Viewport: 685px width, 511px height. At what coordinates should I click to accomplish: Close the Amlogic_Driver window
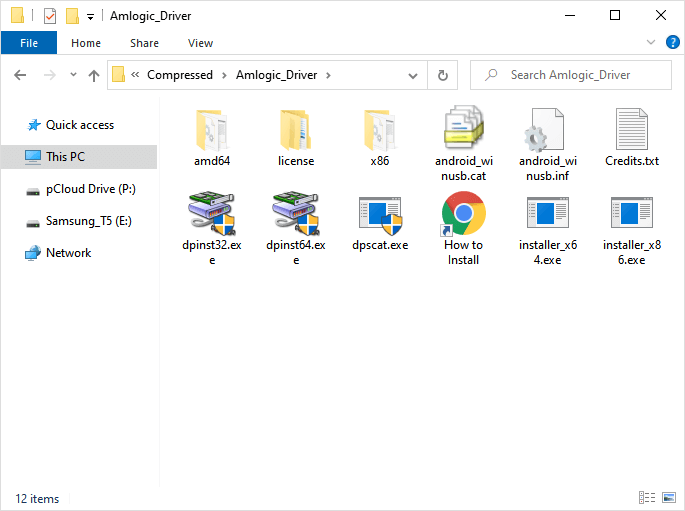pos(661,15)
